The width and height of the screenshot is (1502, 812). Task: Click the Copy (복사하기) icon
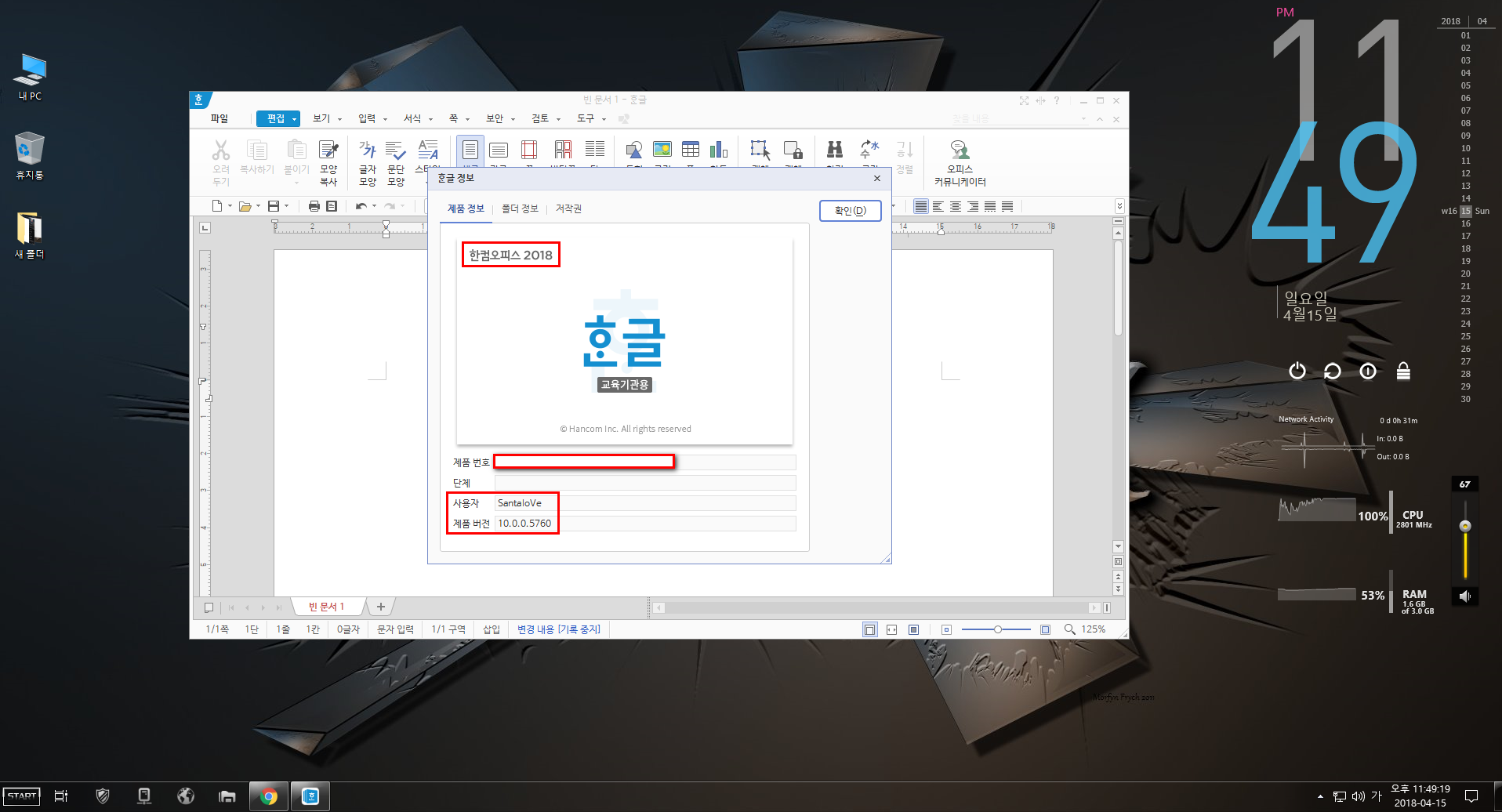click(256, 150)
